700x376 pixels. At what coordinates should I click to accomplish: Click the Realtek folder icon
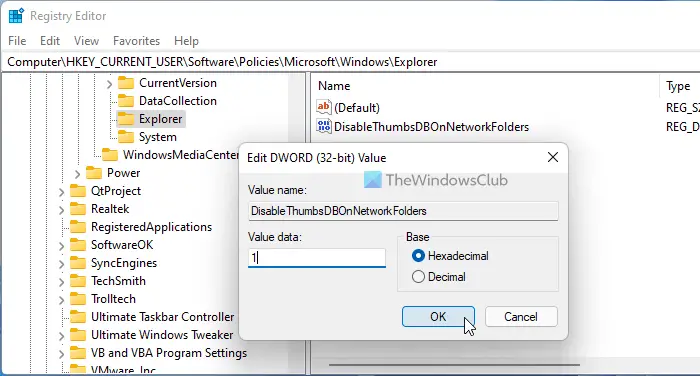pyautogui.click(x=78, y=209)
